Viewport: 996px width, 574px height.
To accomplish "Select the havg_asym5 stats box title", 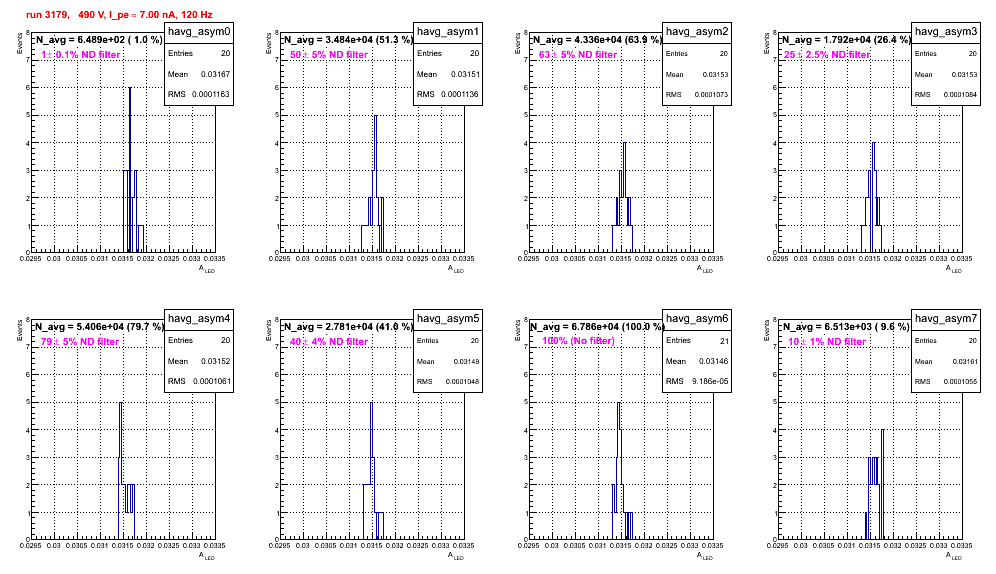I will 448,319.
